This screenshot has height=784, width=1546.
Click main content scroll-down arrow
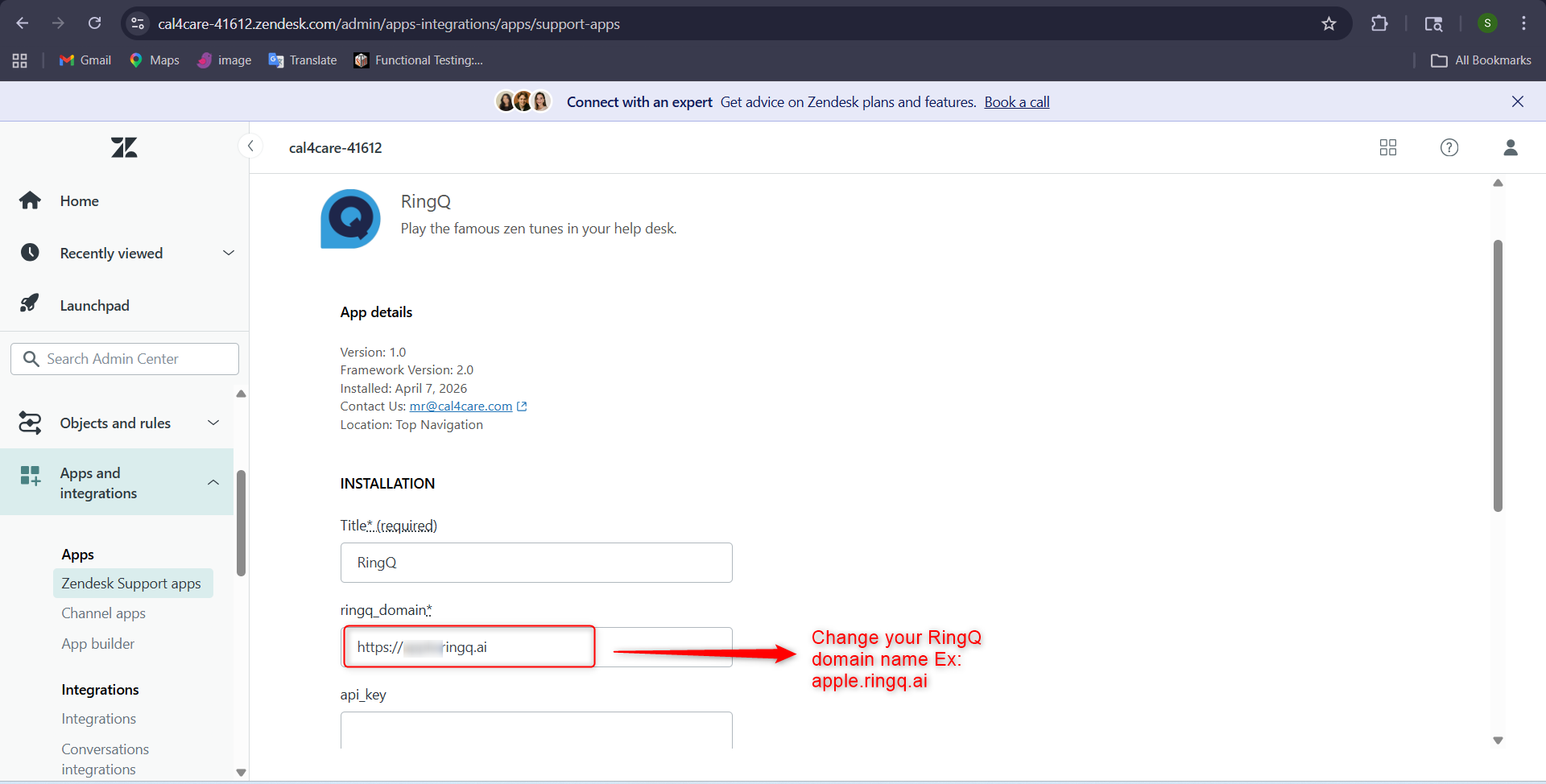[x=1498, y=741]
